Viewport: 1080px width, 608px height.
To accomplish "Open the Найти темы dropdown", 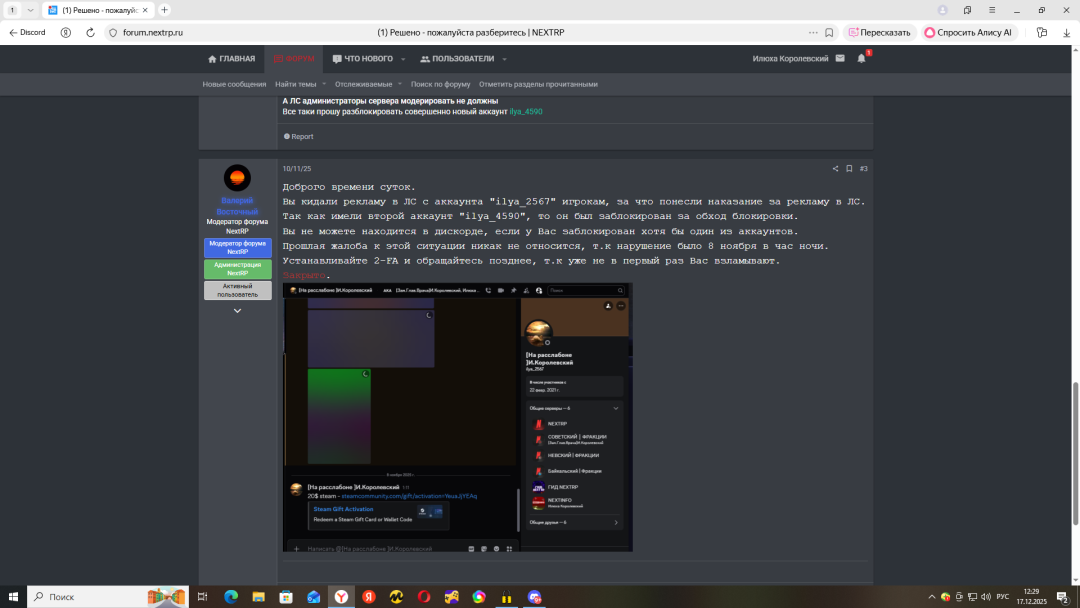I will [x=300, y=84].
